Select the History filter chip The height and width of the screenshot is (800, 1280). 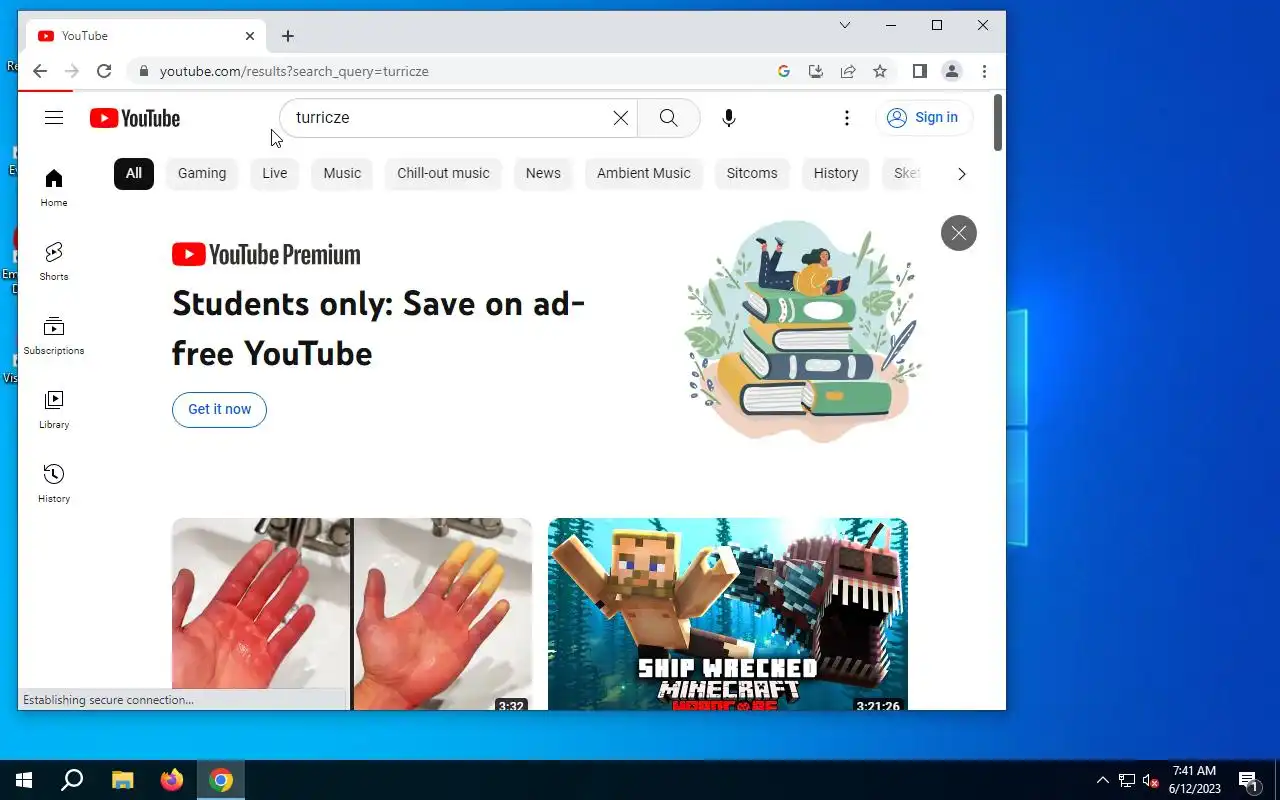click(836, 173)
